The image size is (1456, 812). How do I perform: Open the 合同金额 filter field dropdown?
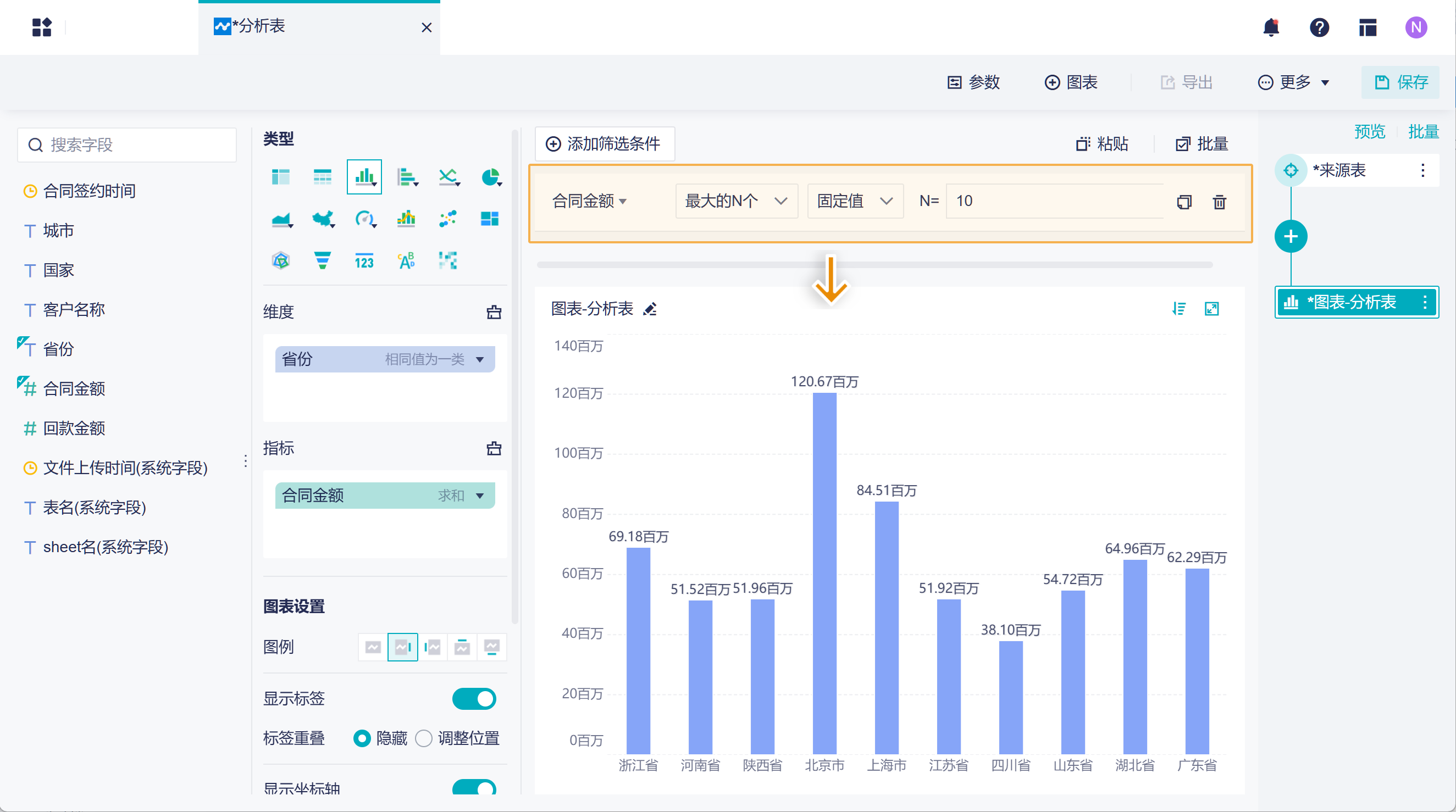point(590,201)
